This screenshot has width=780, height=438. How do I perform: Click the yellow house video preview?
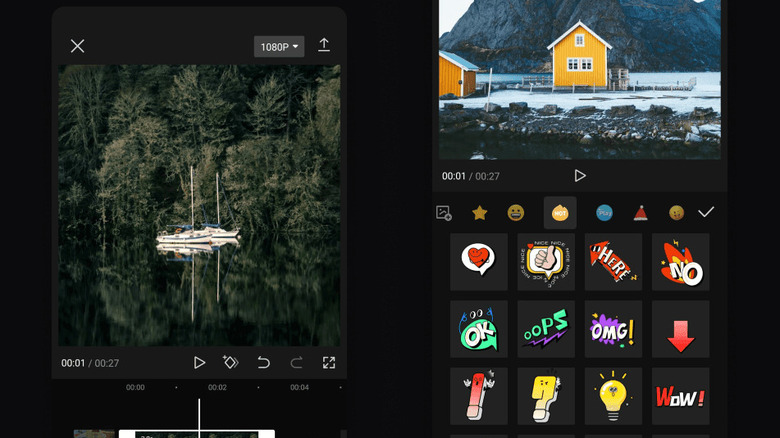pyautogui.click(x=580, y=80)
